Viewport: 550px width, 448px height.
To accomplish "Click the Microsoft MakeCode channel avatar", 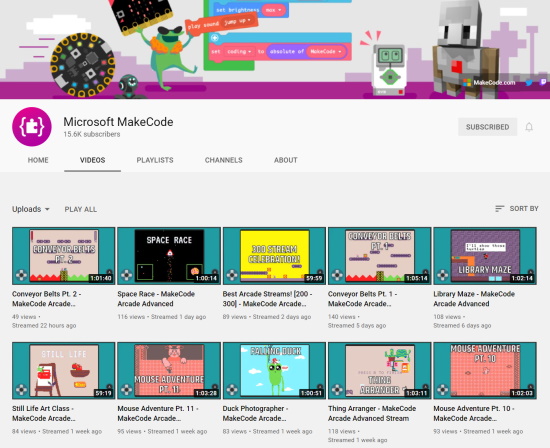I will (x=32, y=127).
